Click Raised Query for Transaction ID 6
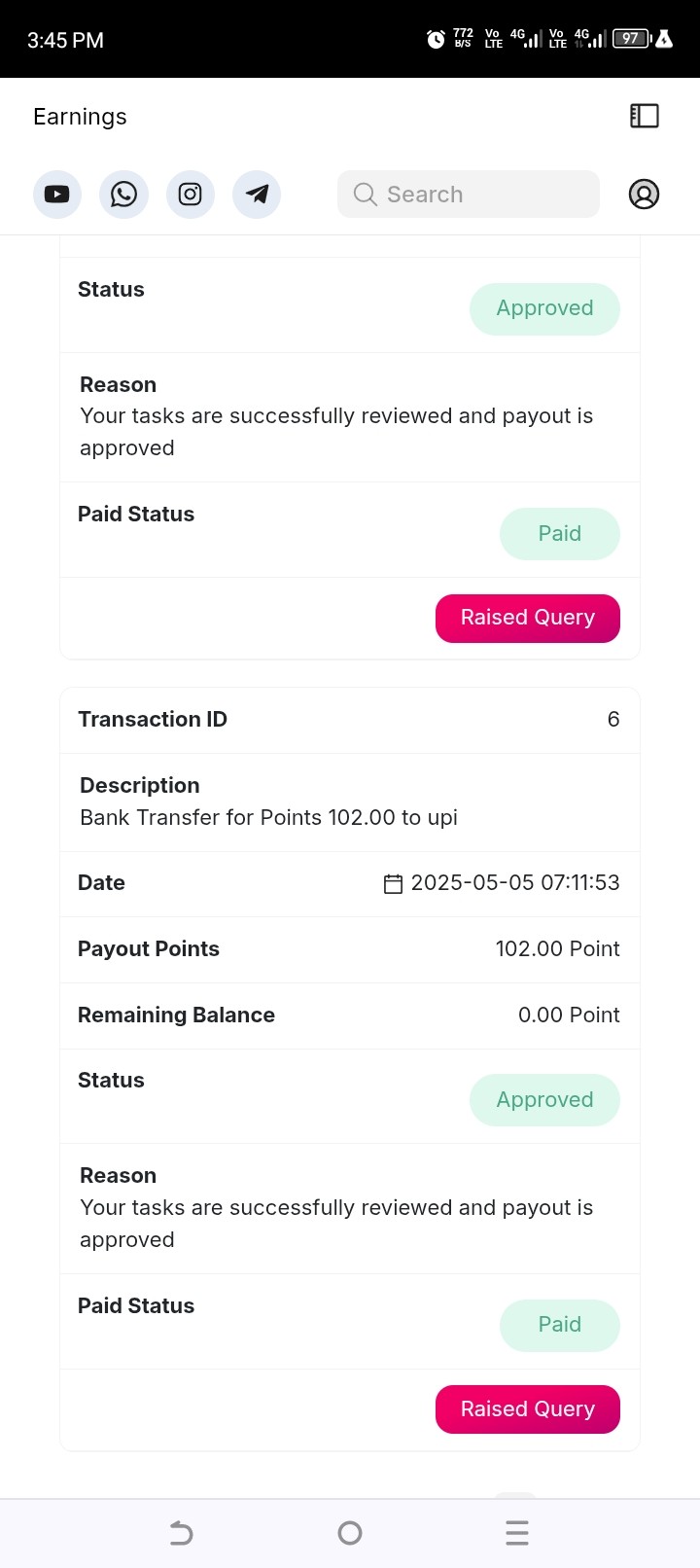 [x=528, y=1409]
